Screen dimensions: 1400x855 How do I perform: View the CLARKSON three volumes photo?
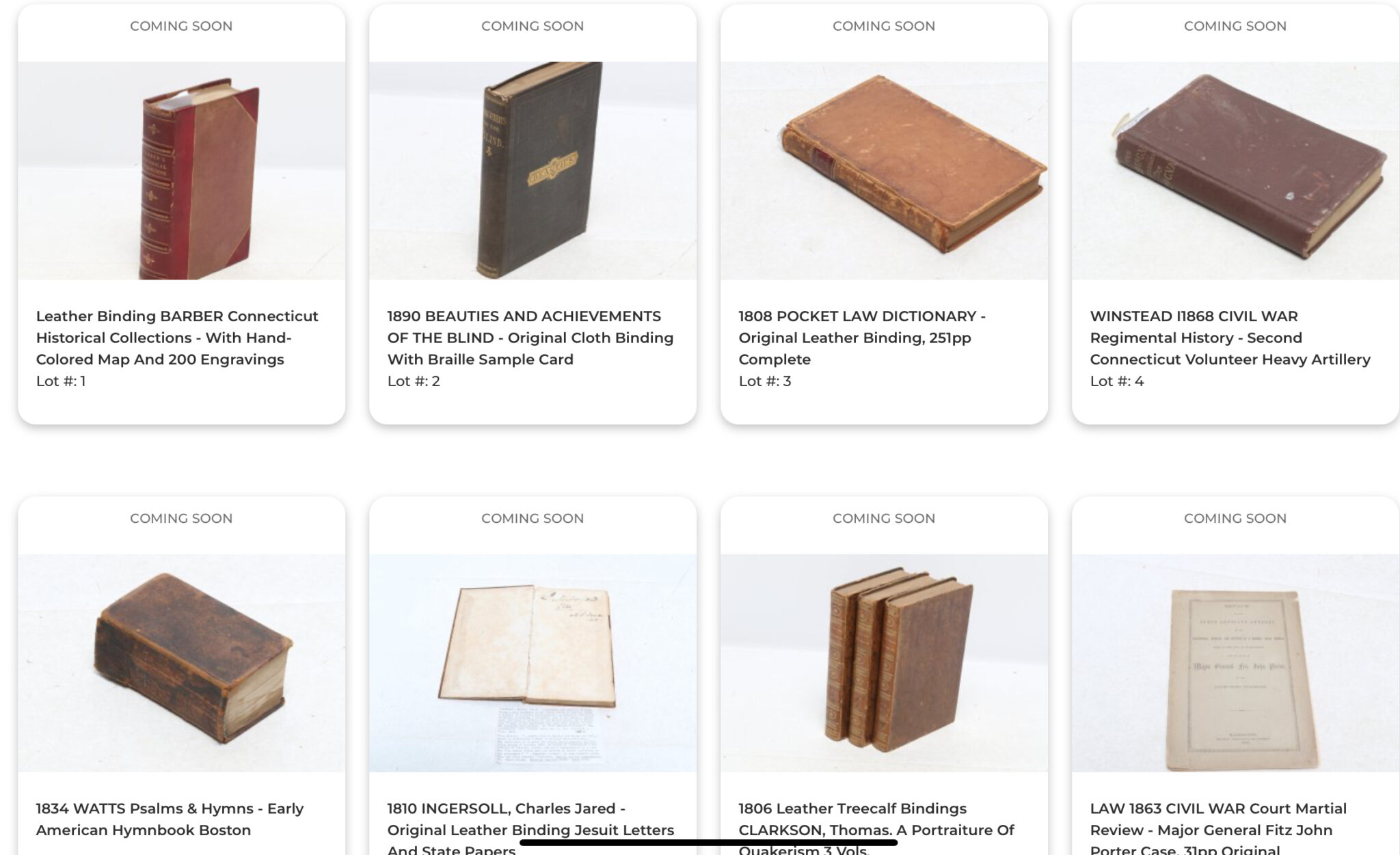pyautogui.click(x=884, y=663)
